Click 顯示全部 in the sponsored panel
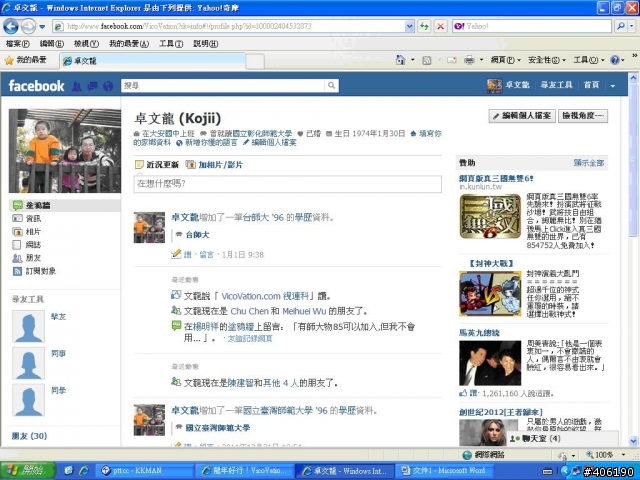The width and height of the screenshot is (640, 480). (x=589, y=162)
